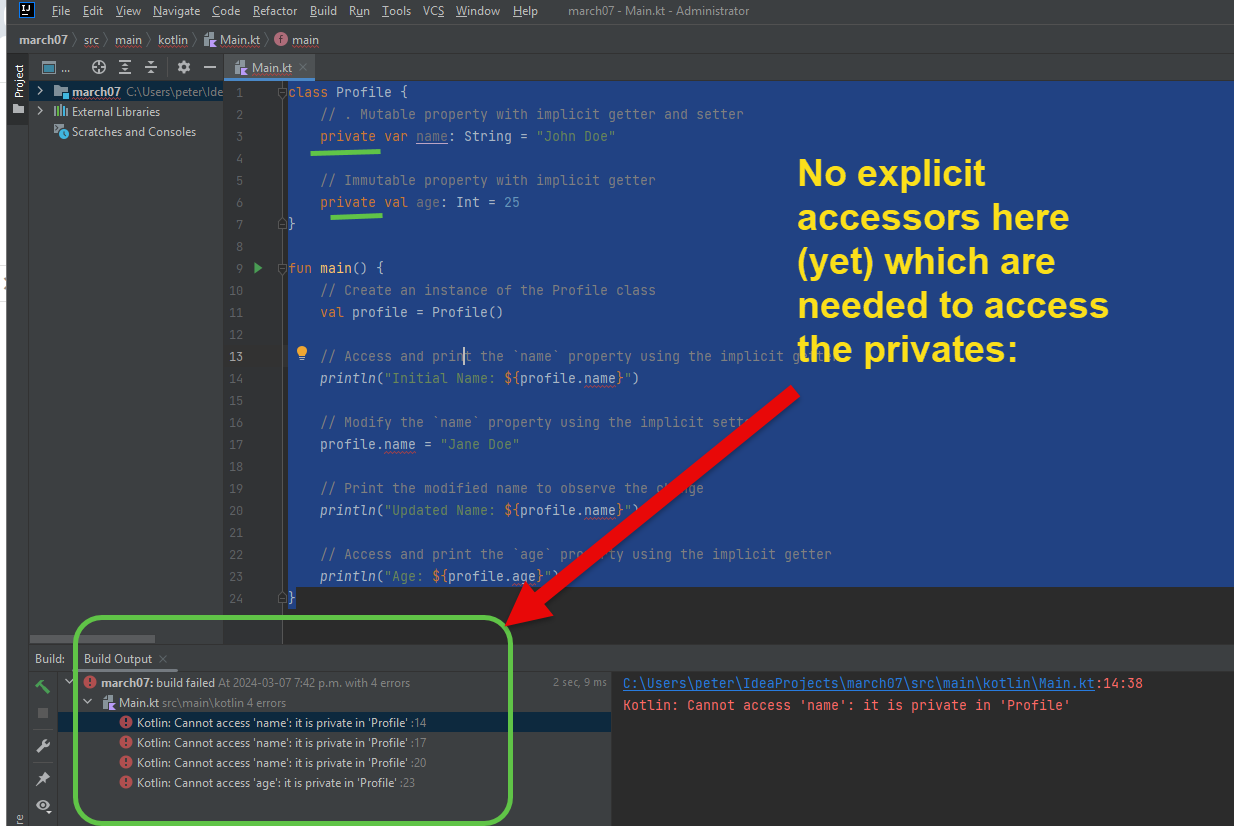Open the VCS menu

click(x=434, y=11)
